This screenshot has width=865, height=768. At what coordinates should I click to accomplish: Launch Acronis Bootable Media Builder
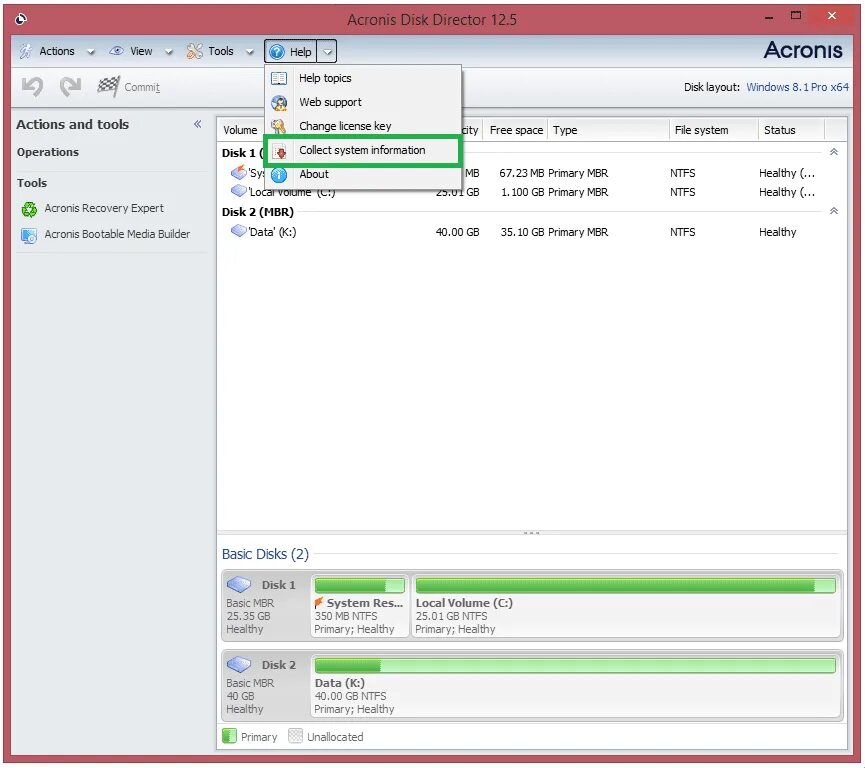point(117,234)
